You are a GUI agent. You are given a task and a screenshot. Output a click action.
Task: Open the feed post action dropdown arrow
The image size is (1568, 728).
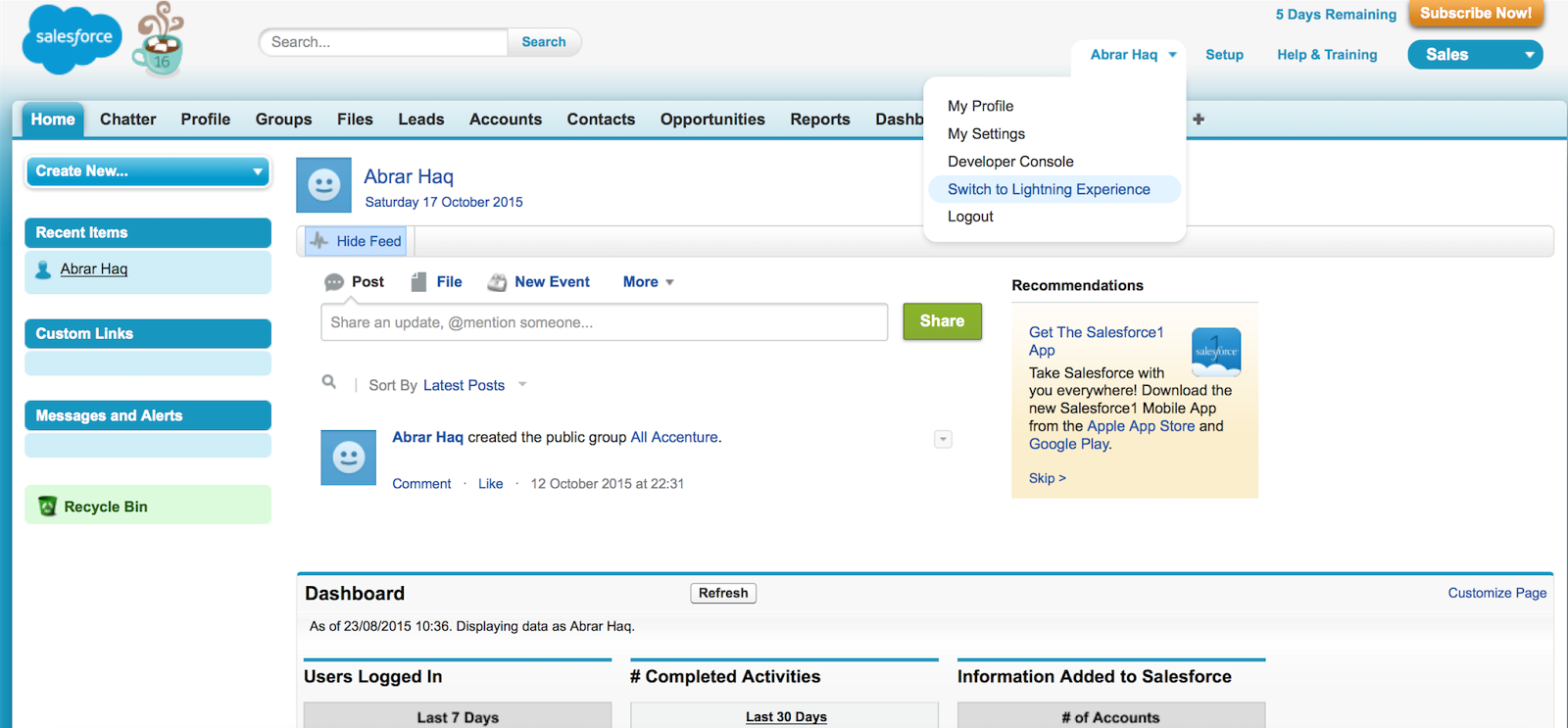tap(943, 439)
